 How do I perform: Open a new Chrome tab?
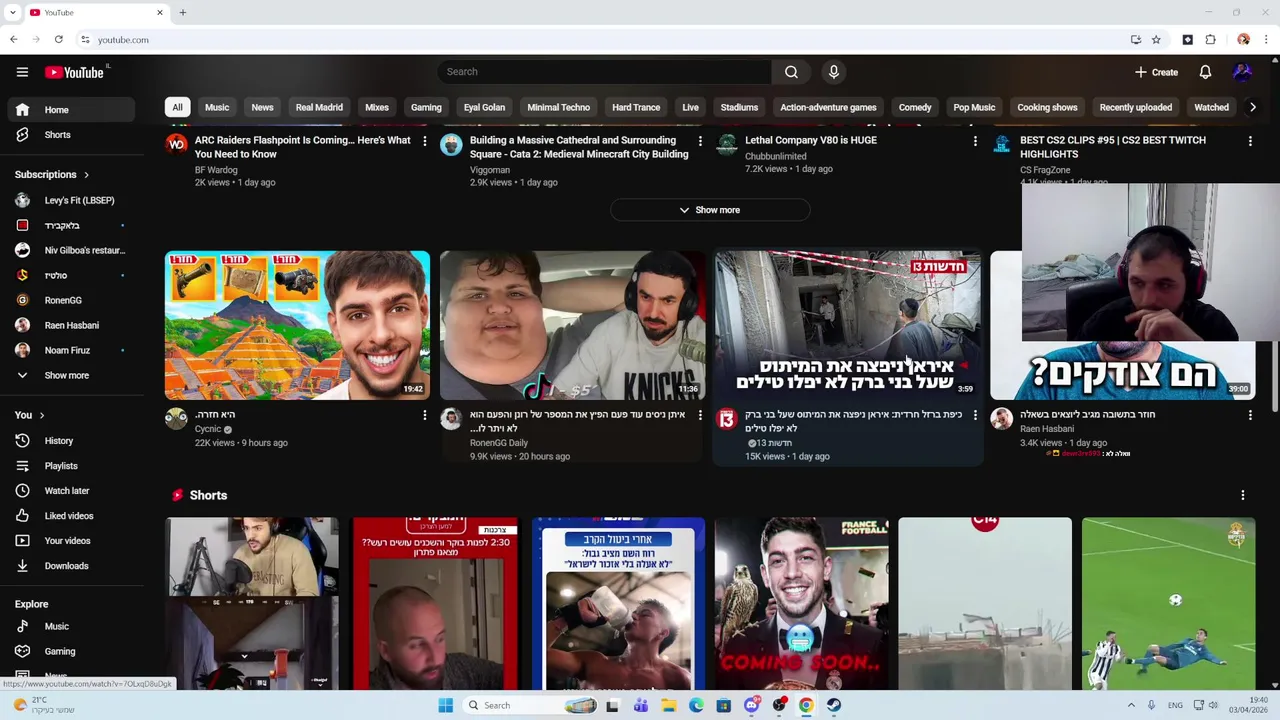(x=182, y=13)
